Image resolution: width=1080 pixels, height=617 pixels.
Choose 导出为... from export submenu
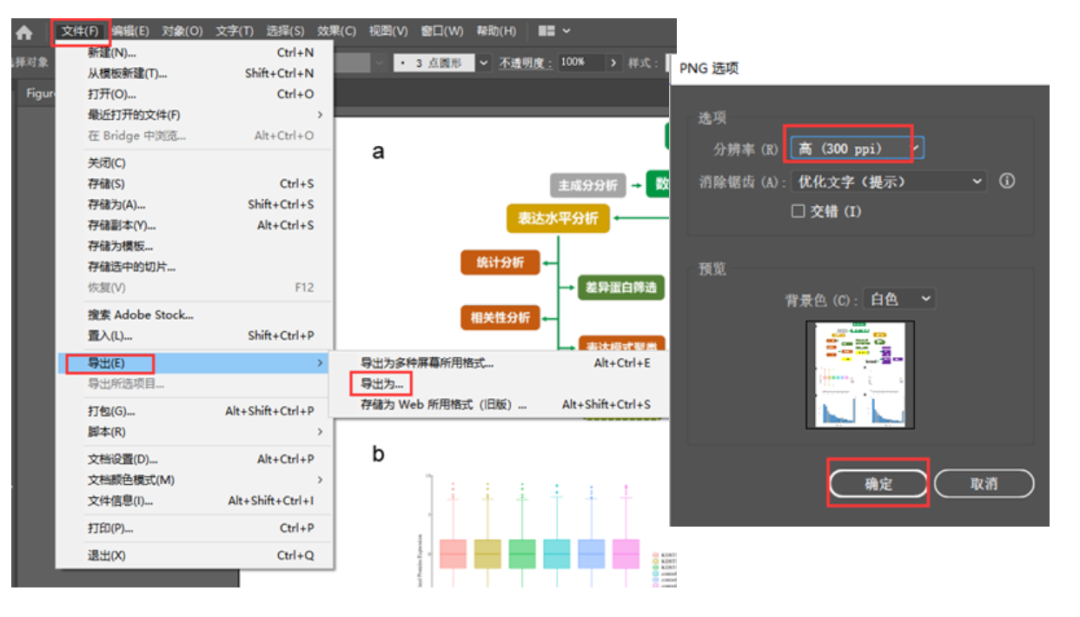pyautogui.click(x=382, y=384)
